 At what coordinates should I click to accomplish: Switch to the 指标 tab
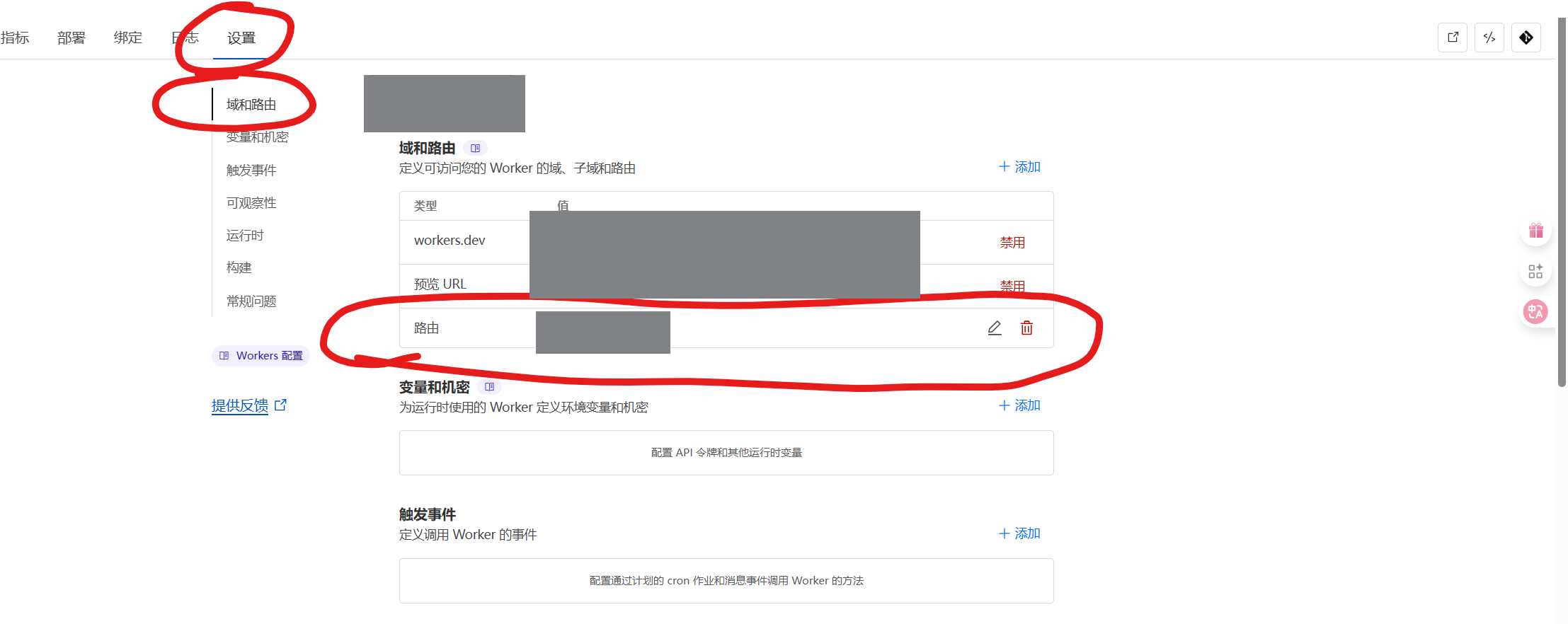click(x=15, y=37)
